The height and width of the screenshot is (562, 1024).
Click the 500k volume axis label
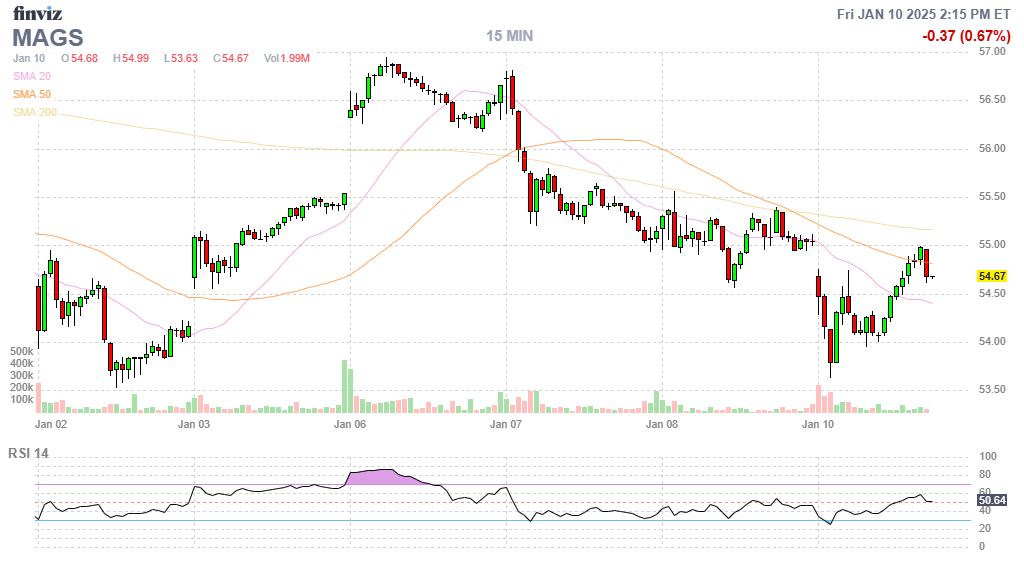20,352
